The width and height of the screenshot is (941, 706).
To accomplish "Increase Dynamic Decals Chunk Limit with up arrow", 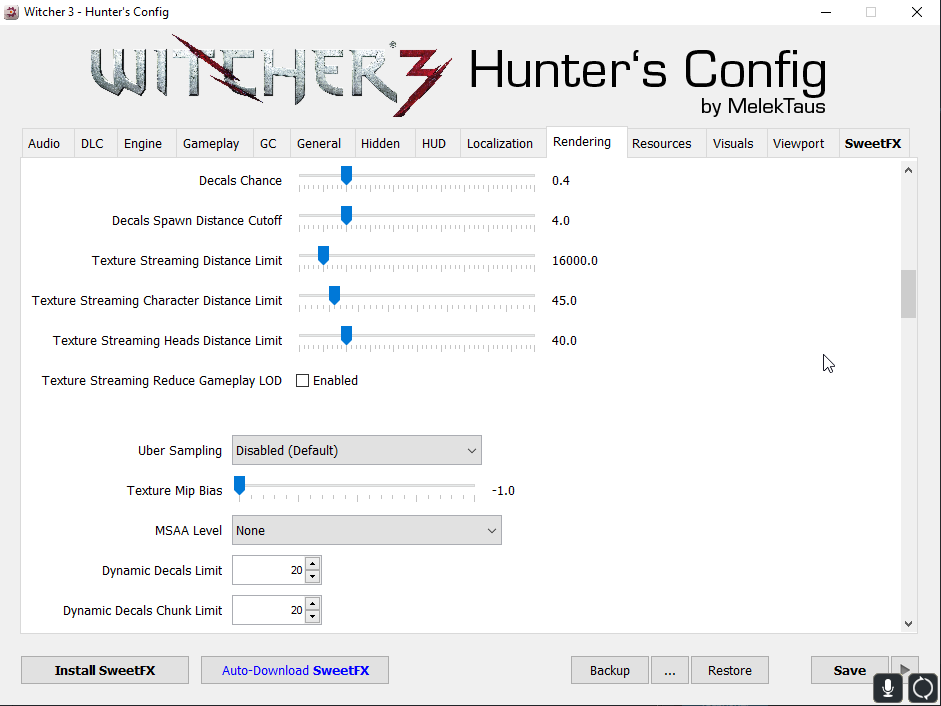I will coord(312,604).
